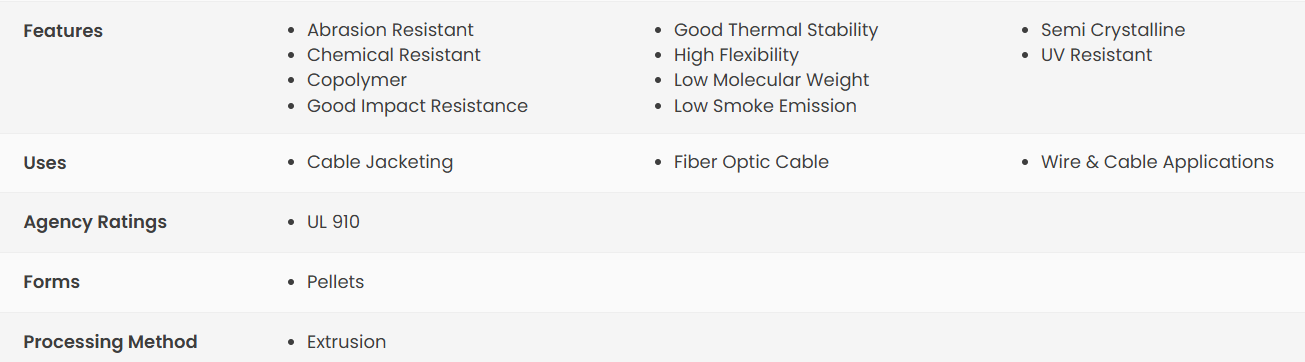
Task: Click the Forms row label
Action: 52,282
